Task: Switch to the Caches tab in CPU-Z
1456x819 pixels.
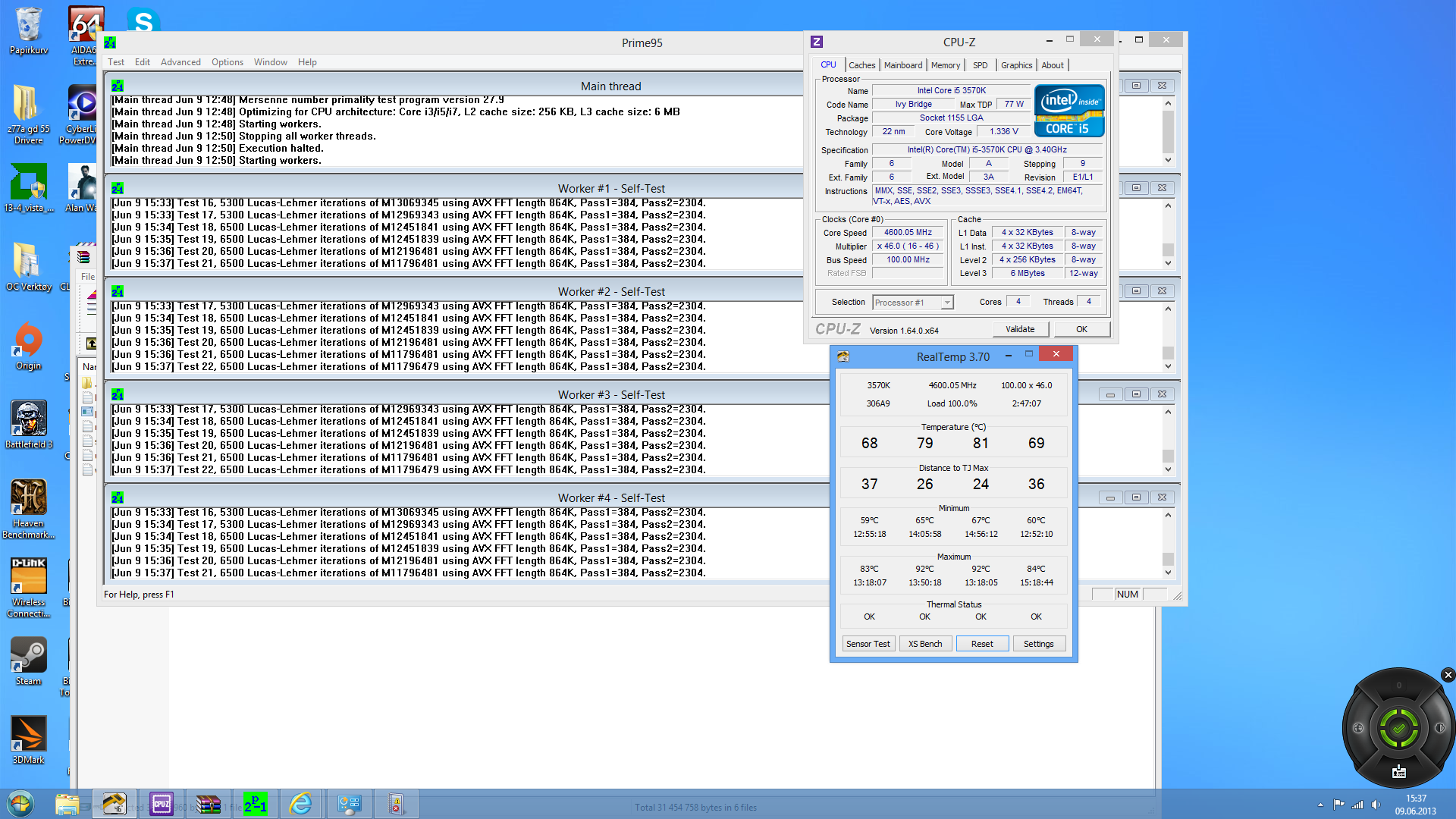Action: click(862, 65)
